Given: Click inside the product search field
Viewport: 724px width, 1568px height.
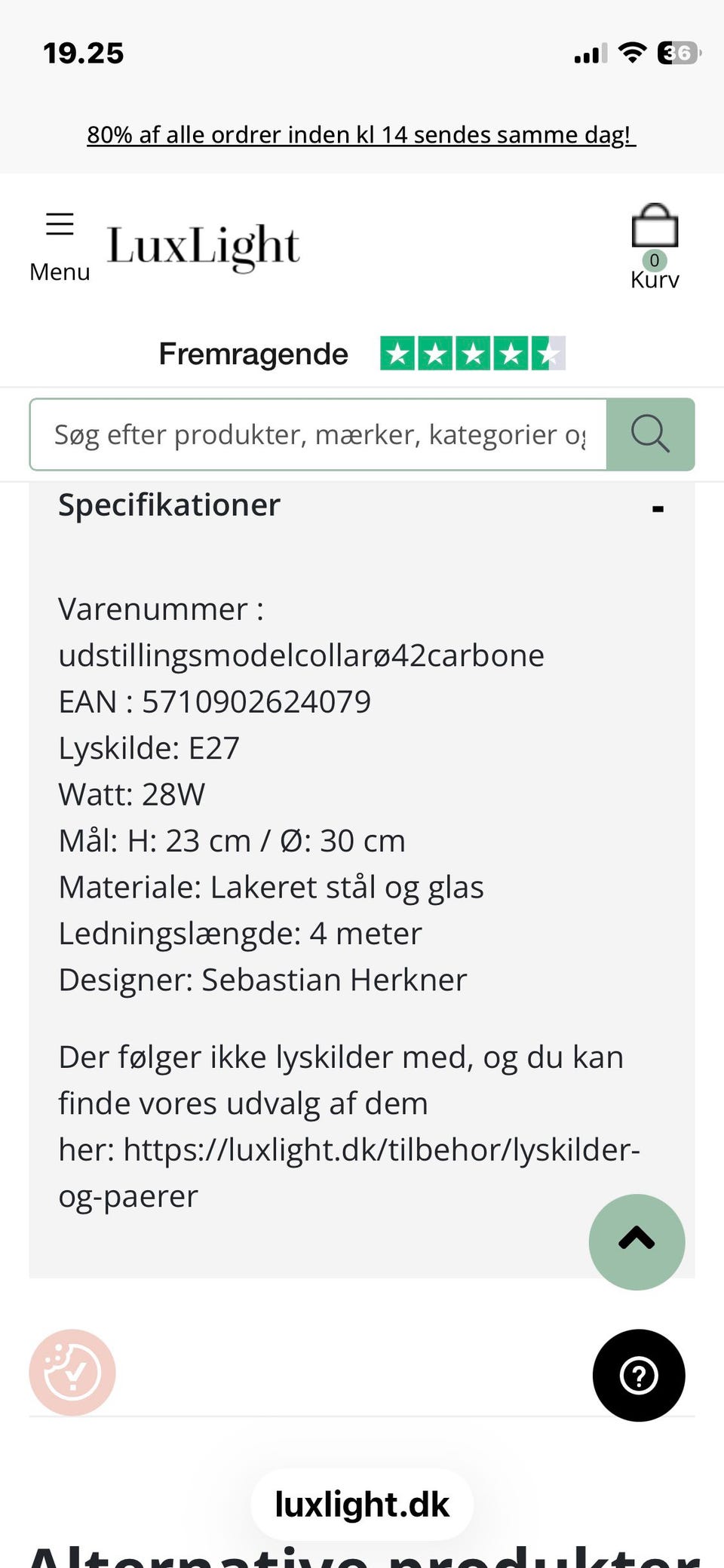Looking at the screenshot, I should click(x=317, y=434).
